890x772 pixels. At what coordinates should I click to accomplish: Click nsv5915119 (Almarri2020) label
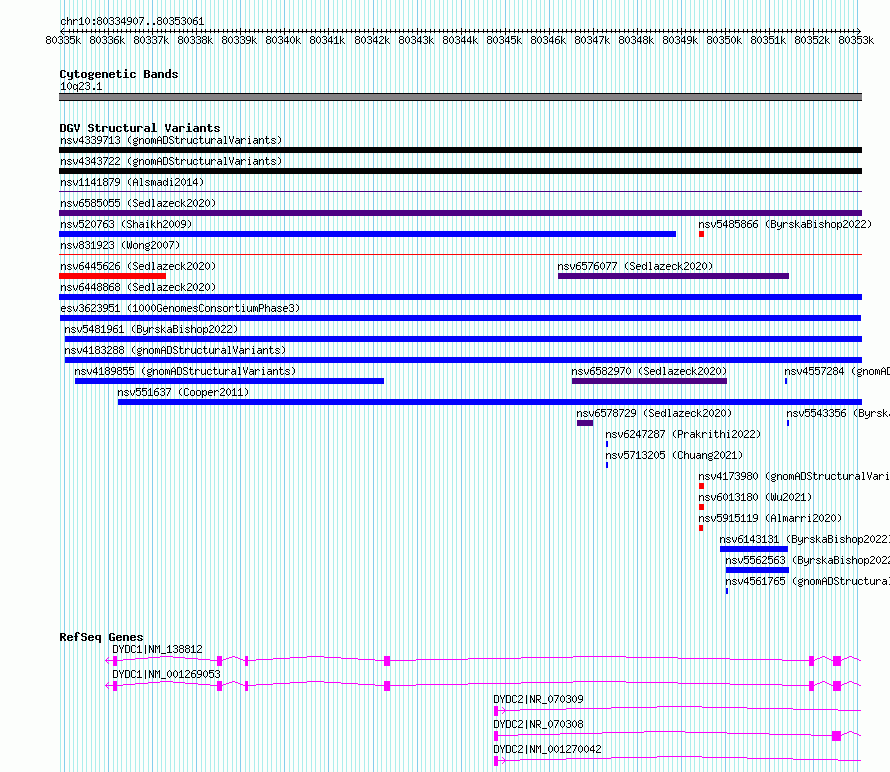click(x=770, y=518)
